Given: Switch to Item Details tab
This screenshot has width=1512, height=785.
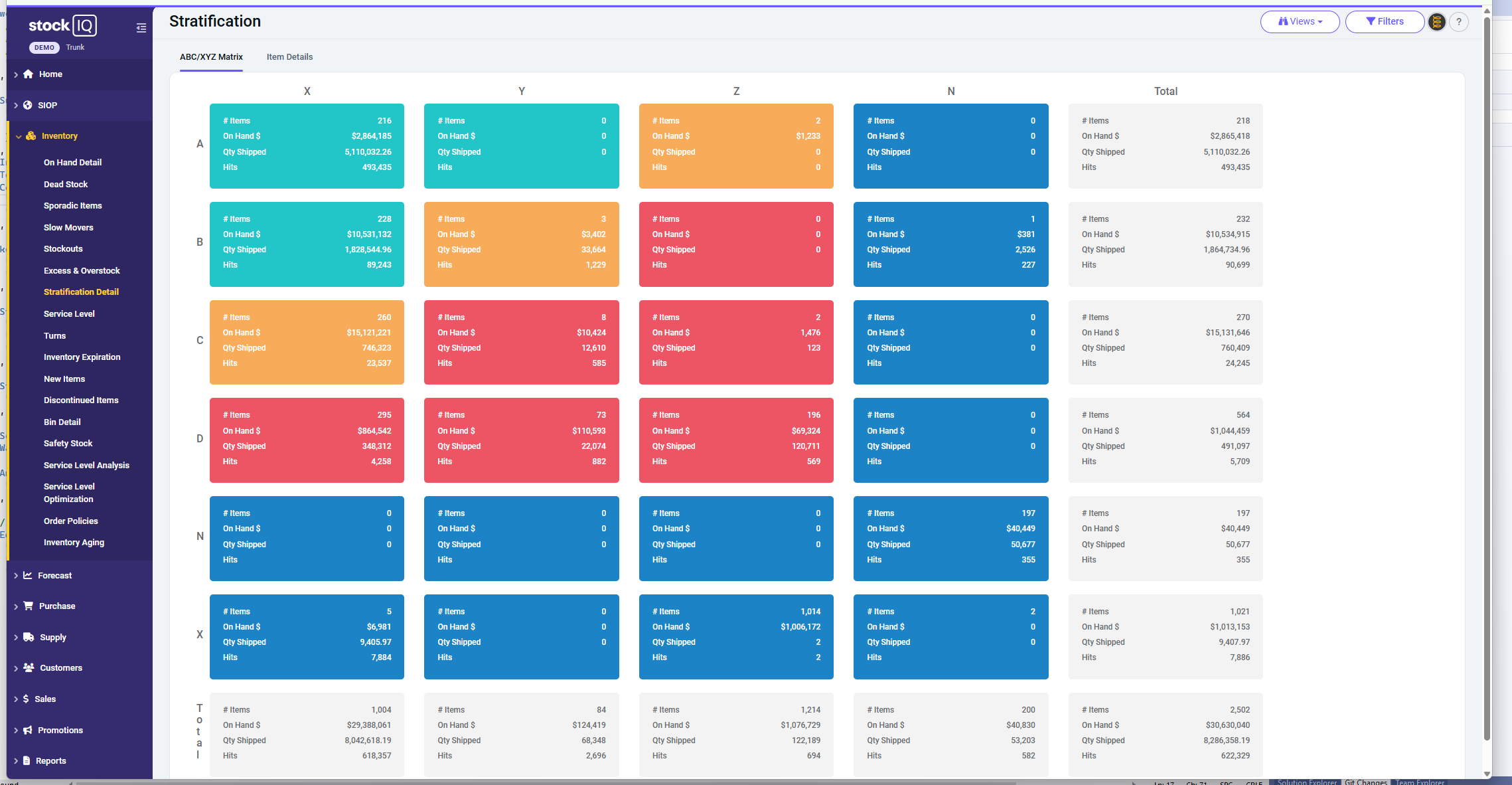Looking at the screenshot, I should [x=289, y=57].
